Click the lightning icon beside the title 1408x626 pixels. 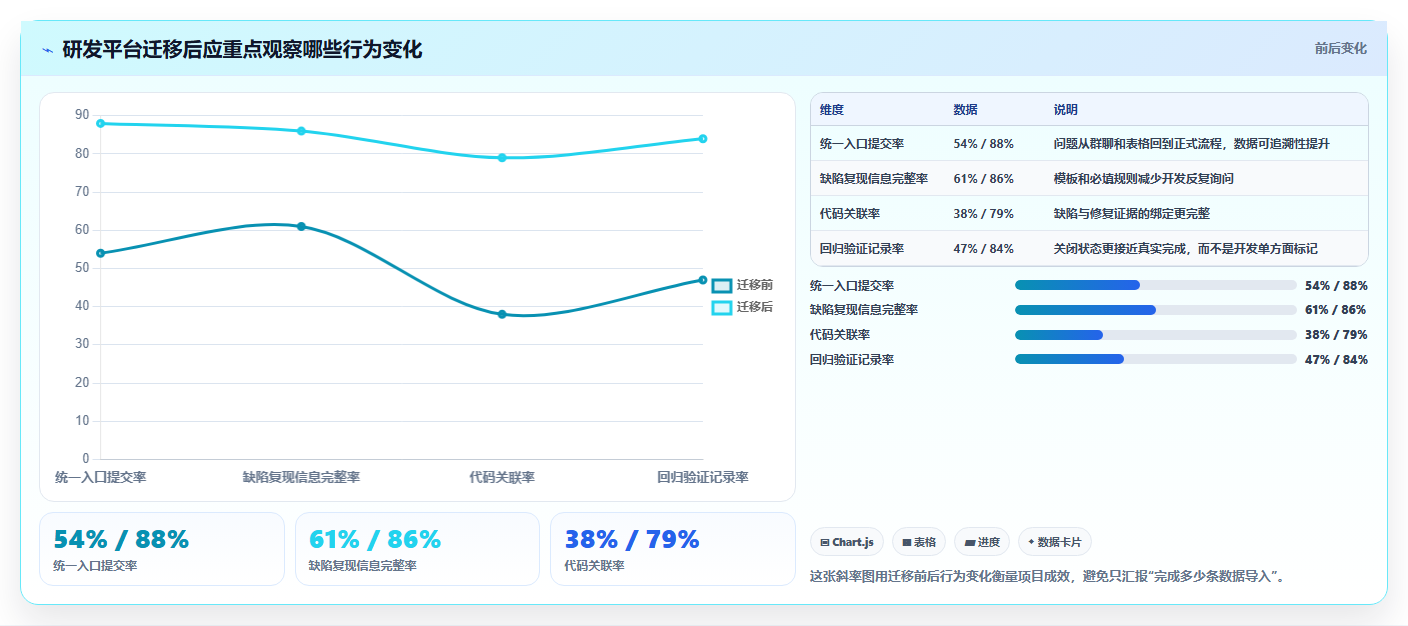[x=47, y=50]
